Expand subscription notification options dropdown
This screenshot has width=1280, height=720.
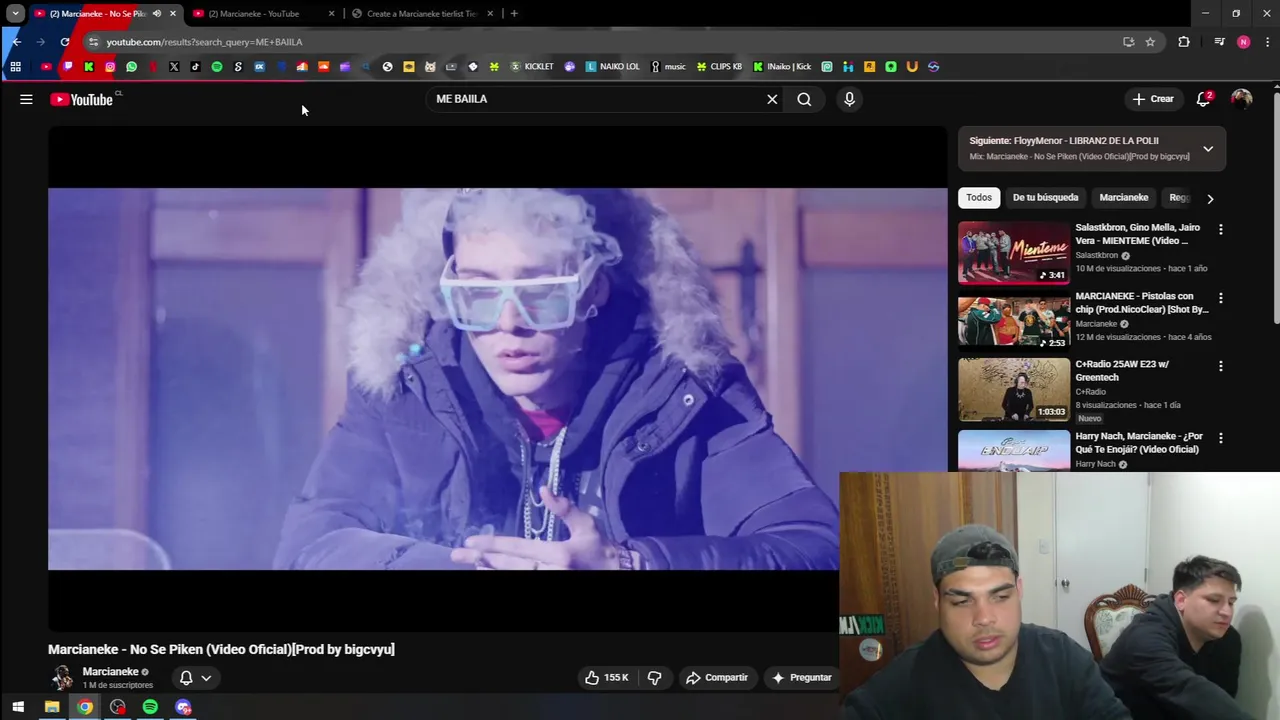click(195, 677)
